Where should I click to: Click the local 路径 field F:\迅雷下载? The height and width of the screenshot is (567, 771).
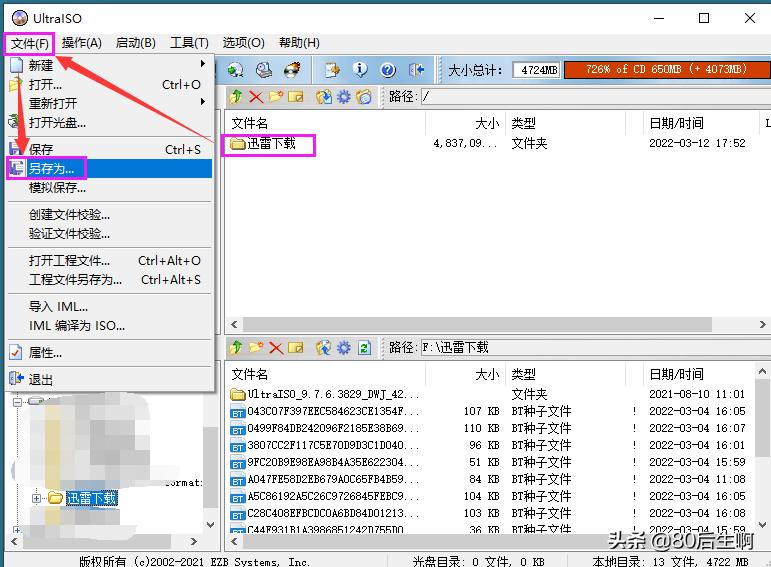[x=595, y=348]
